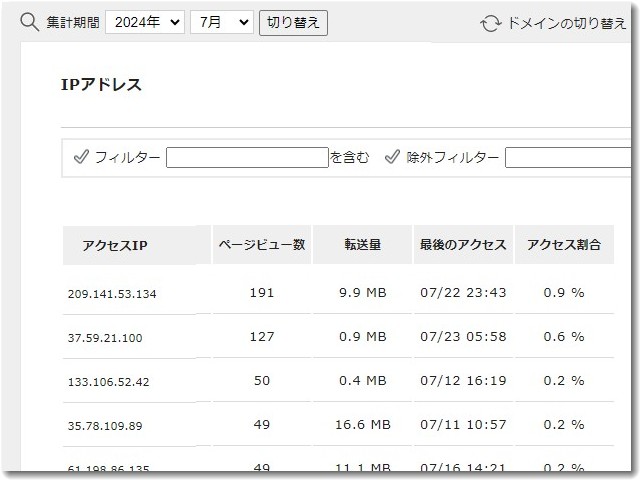This screenshot has height=480, width=640.
Task: Sort by ページビュー数 column header
Action: [x=261, y=244]
